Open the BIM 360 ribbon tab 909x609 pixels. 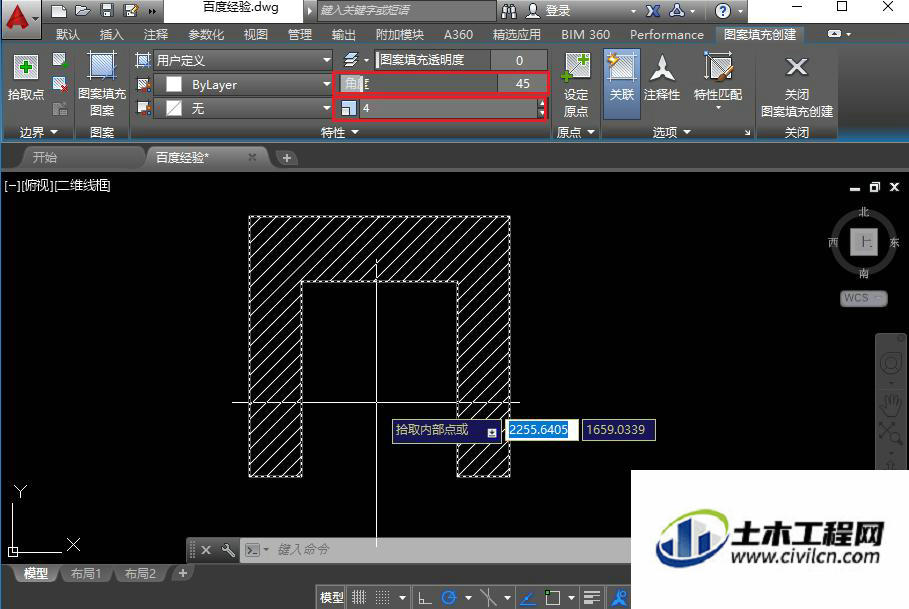[x=586, y=35]
